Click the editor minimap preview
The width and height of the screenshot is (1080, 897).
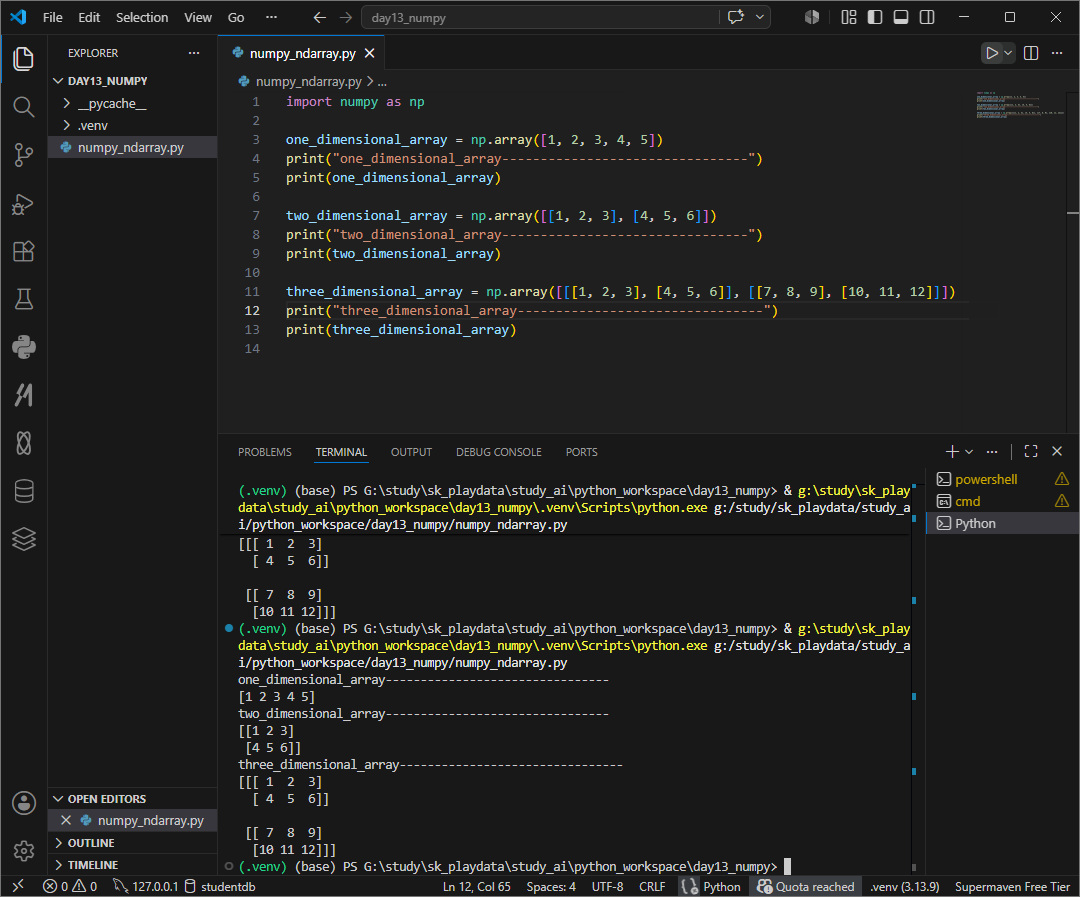click(1020, 105)
